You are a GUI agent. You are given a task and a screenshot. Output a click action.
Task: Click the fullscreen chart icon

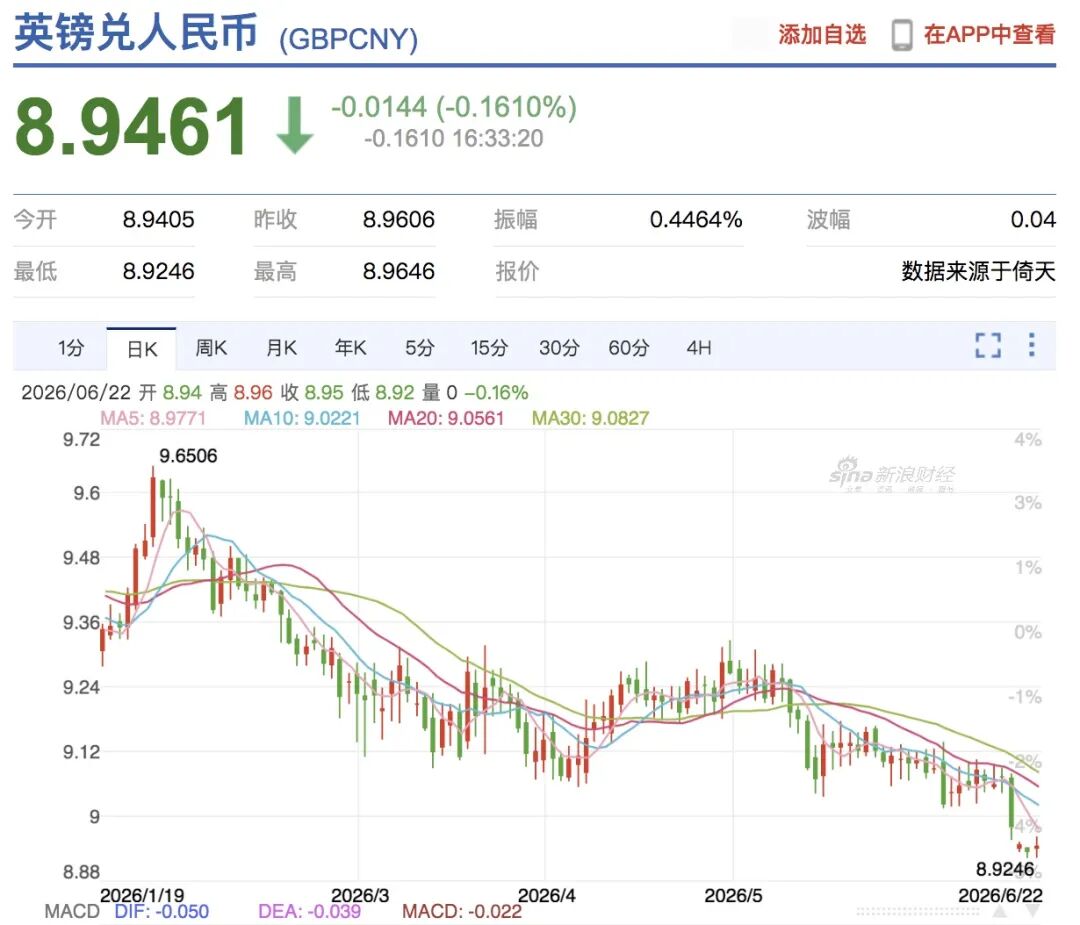[988, 345]
